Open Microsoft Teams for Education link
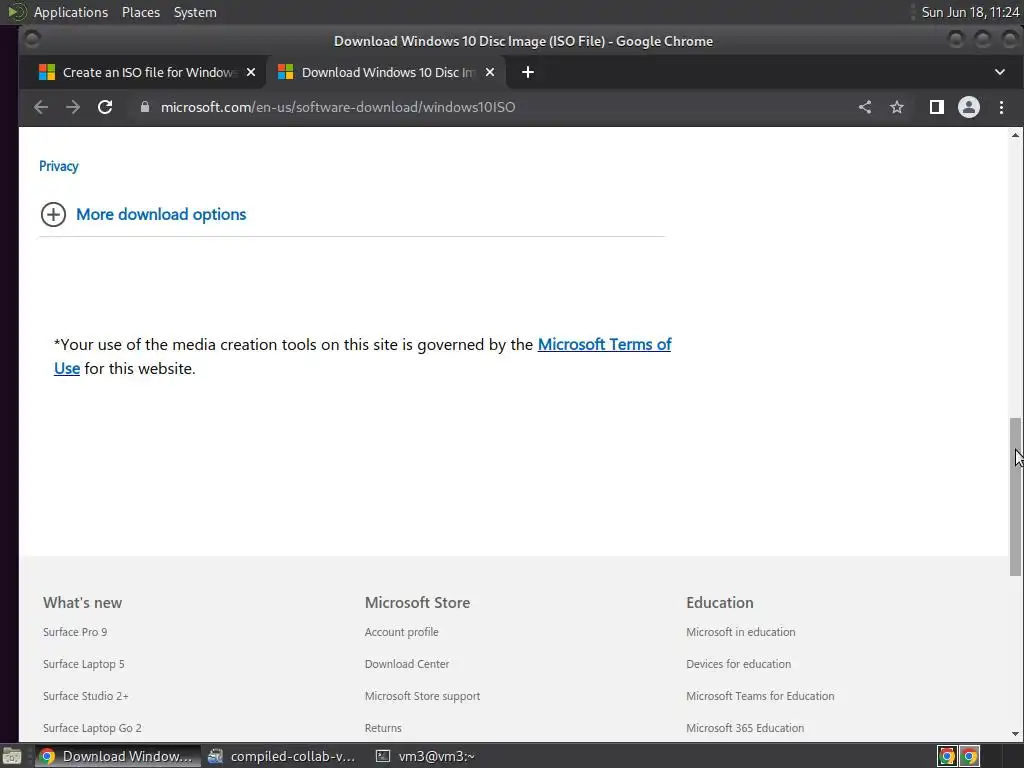This screenshot has width=1024, height=768. (x=760, y=696)
